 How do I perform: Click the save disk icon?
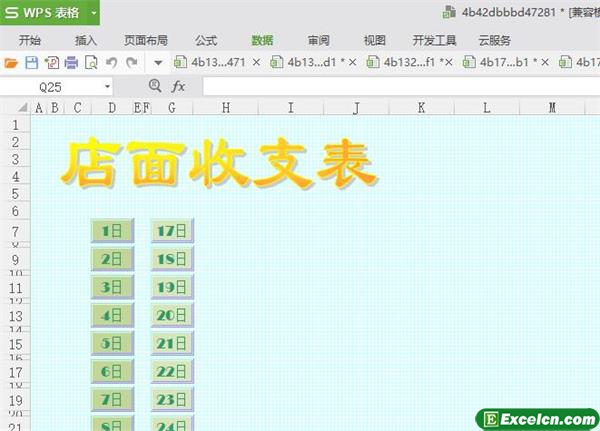pos(31,62)
